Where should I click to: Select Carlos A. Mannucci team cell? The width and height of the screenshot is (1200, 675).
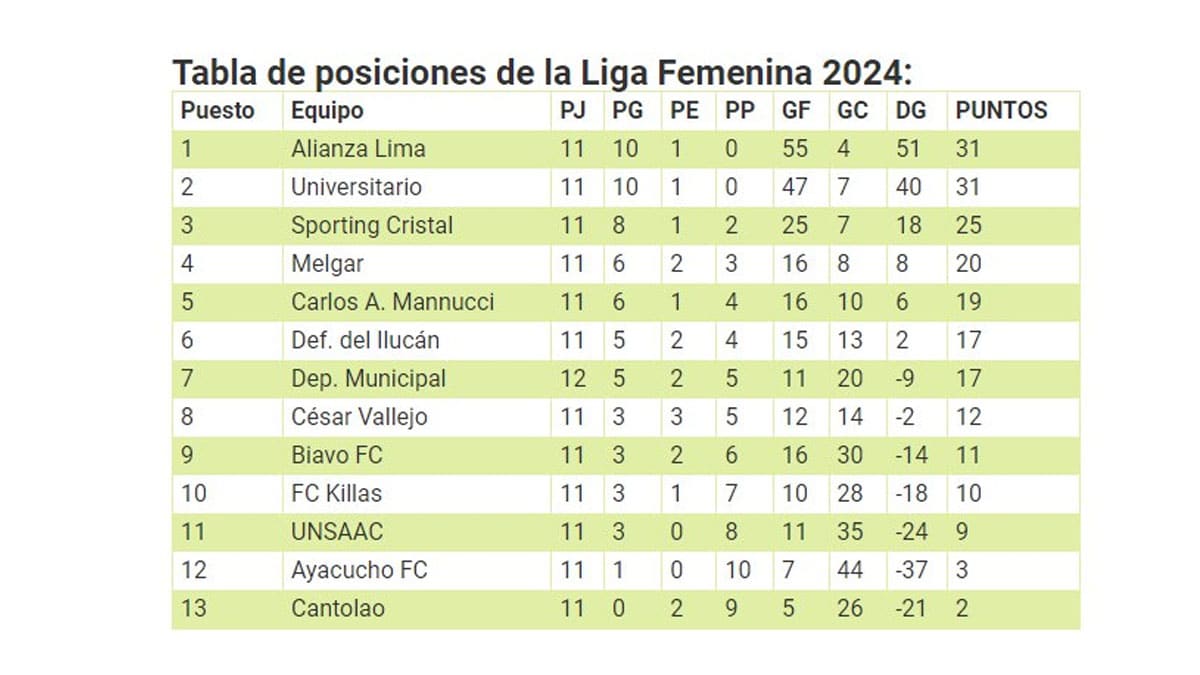[x=392, y=302]
